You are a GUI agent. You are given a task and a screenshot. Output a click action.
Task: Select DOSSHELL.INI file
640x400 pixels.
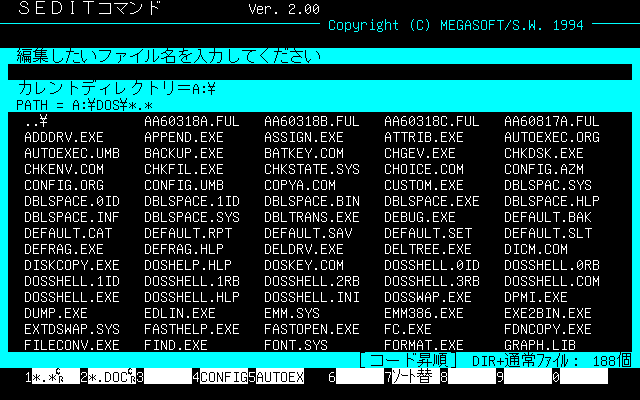click(312, 297)
